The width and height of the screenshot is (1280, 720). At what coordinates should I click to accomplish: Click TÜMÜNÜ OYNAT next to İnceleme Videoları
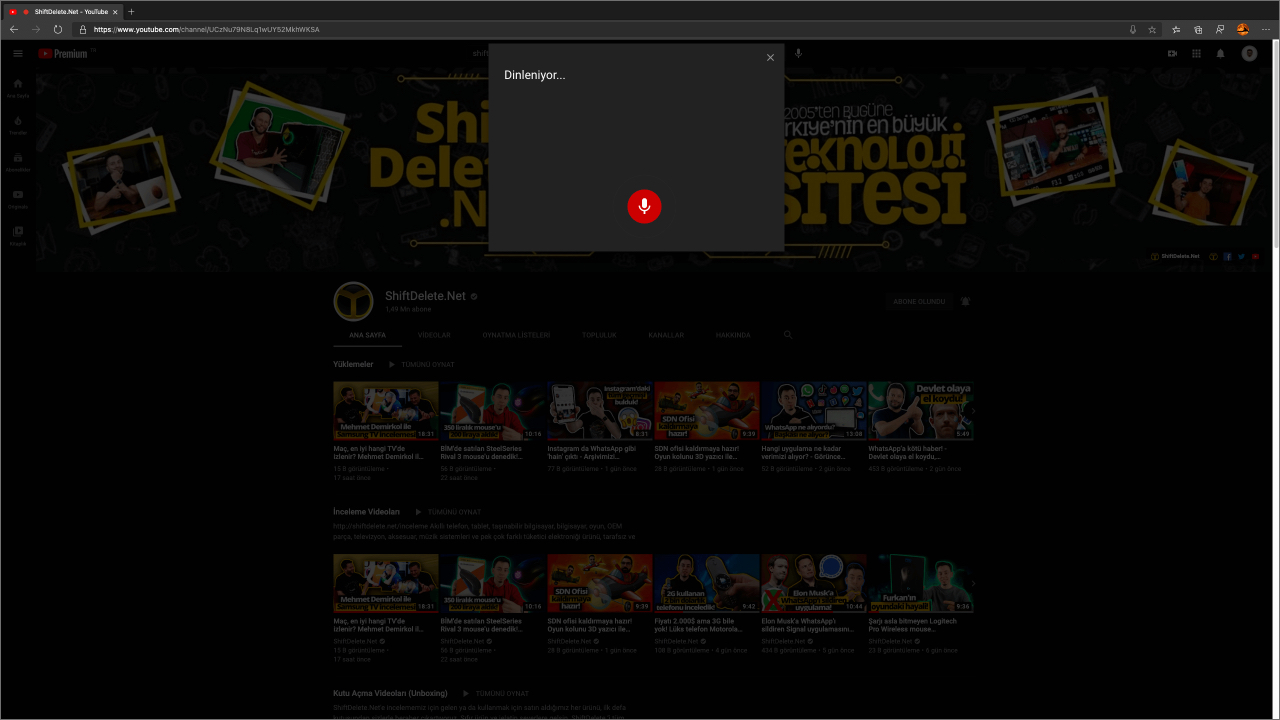pyautogui.click(x=448, y=512)
